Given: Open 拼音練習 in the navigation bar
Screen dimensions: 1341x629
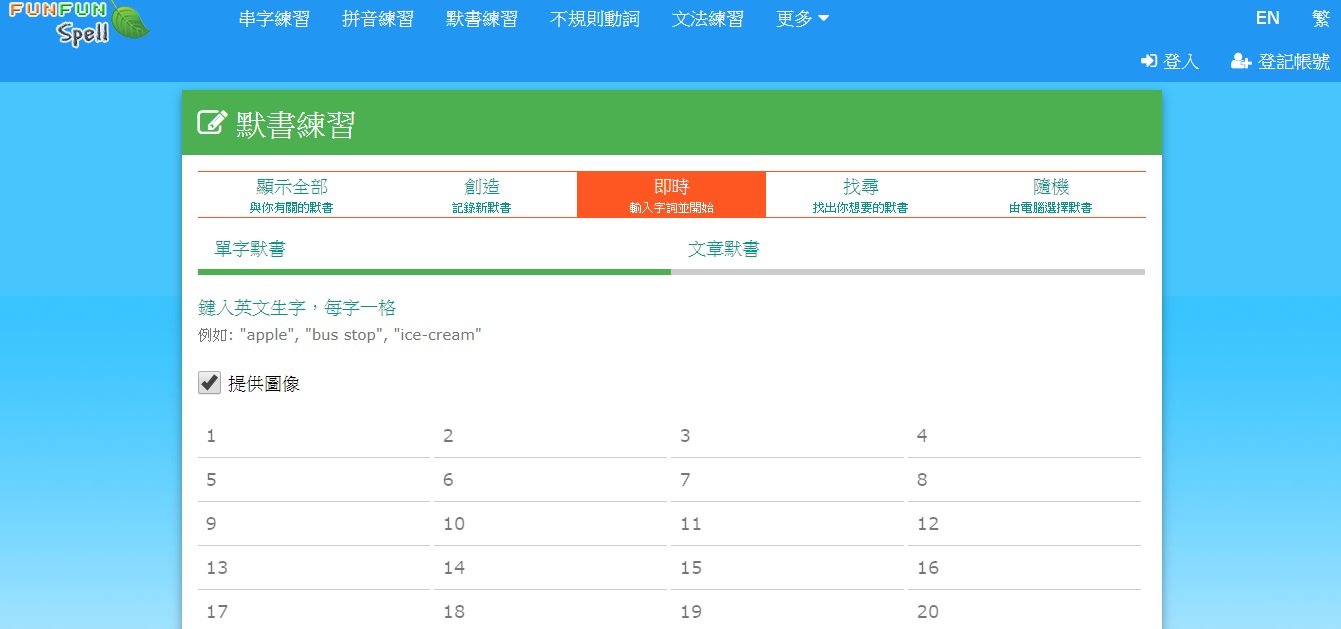Looking at the screenshot, I should 378,19.
